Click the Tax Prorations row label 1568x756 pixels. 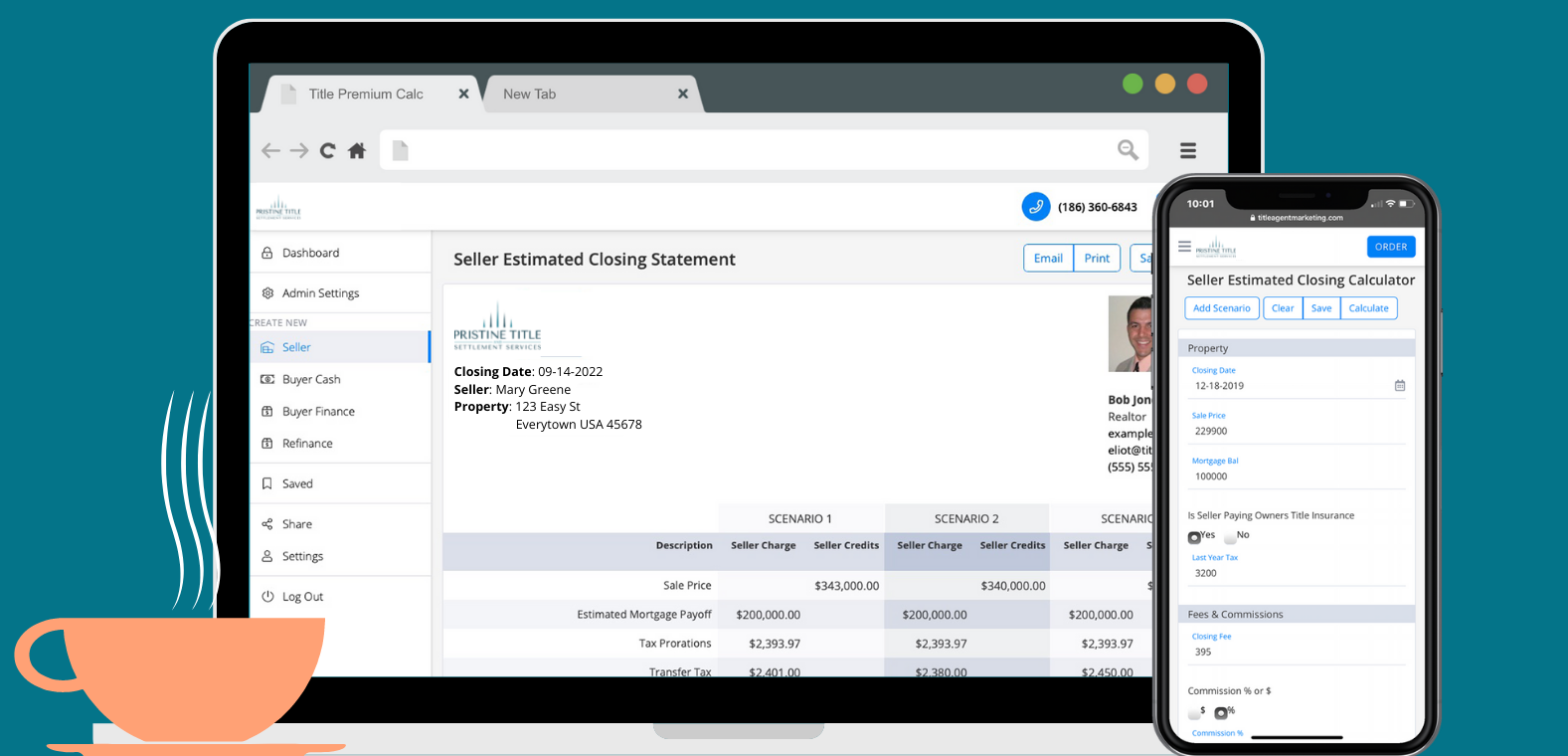675,644
